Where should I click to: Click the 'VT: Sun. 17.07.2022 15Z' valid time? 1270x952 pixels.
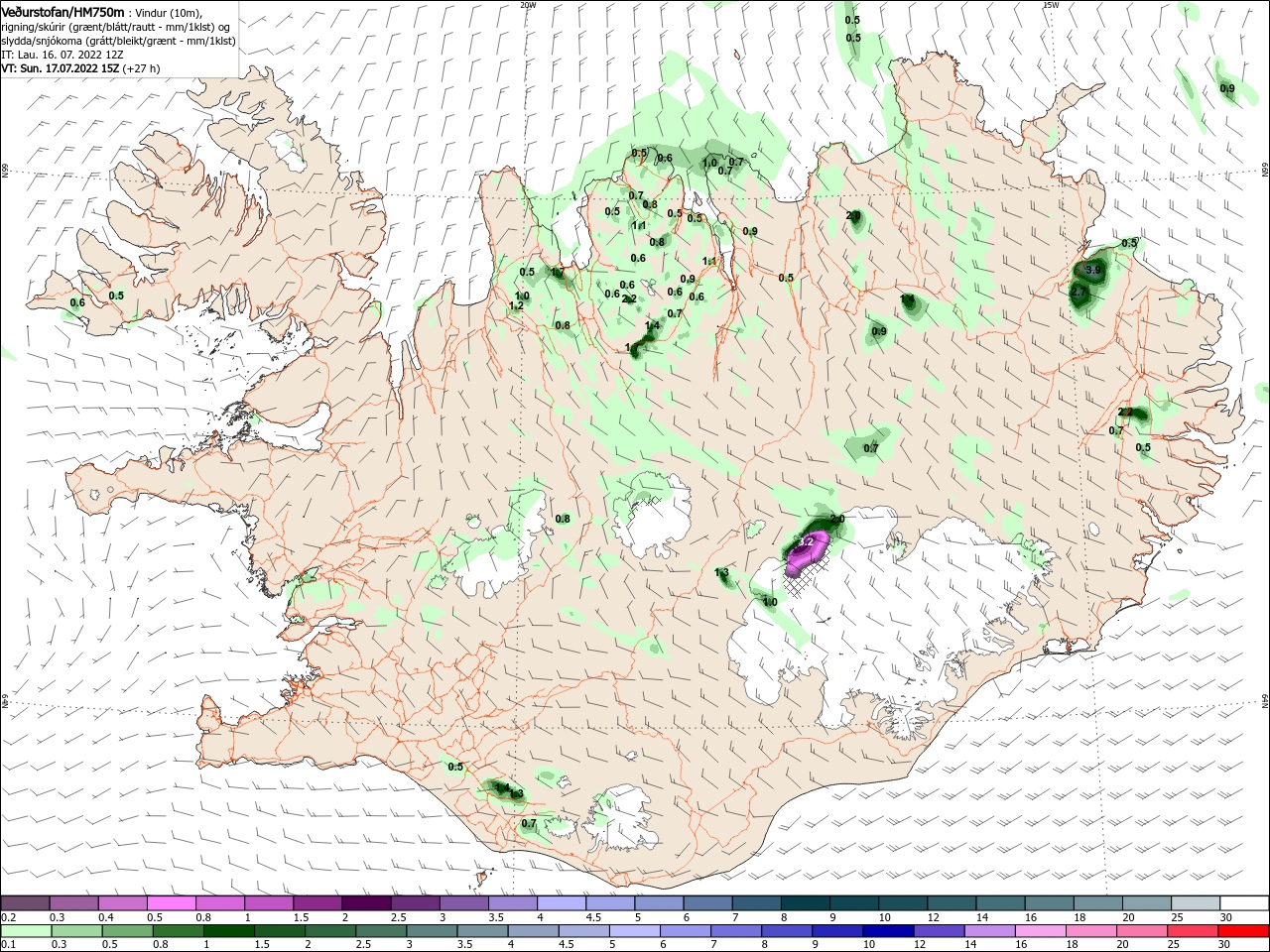(x=60, y=68)
